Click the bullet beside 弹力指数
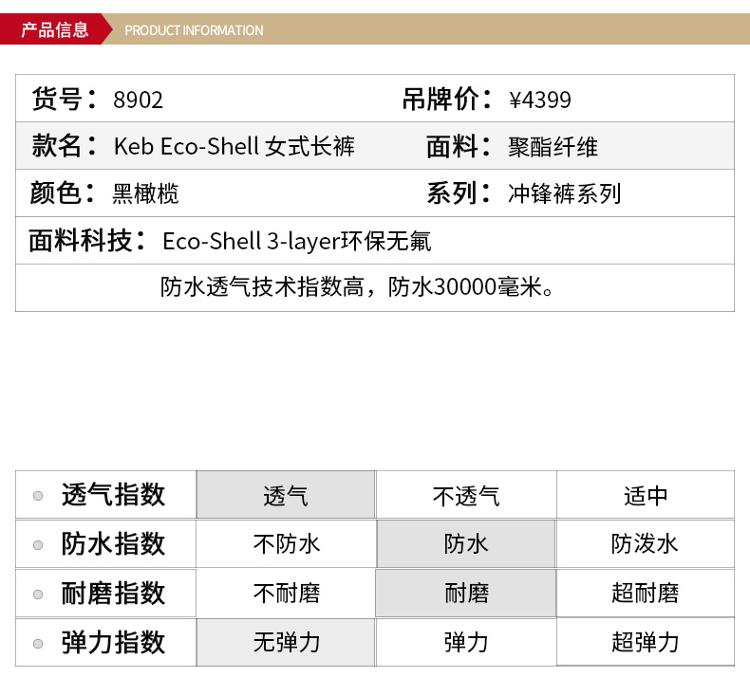750x677 pixels. pos(38,643)
